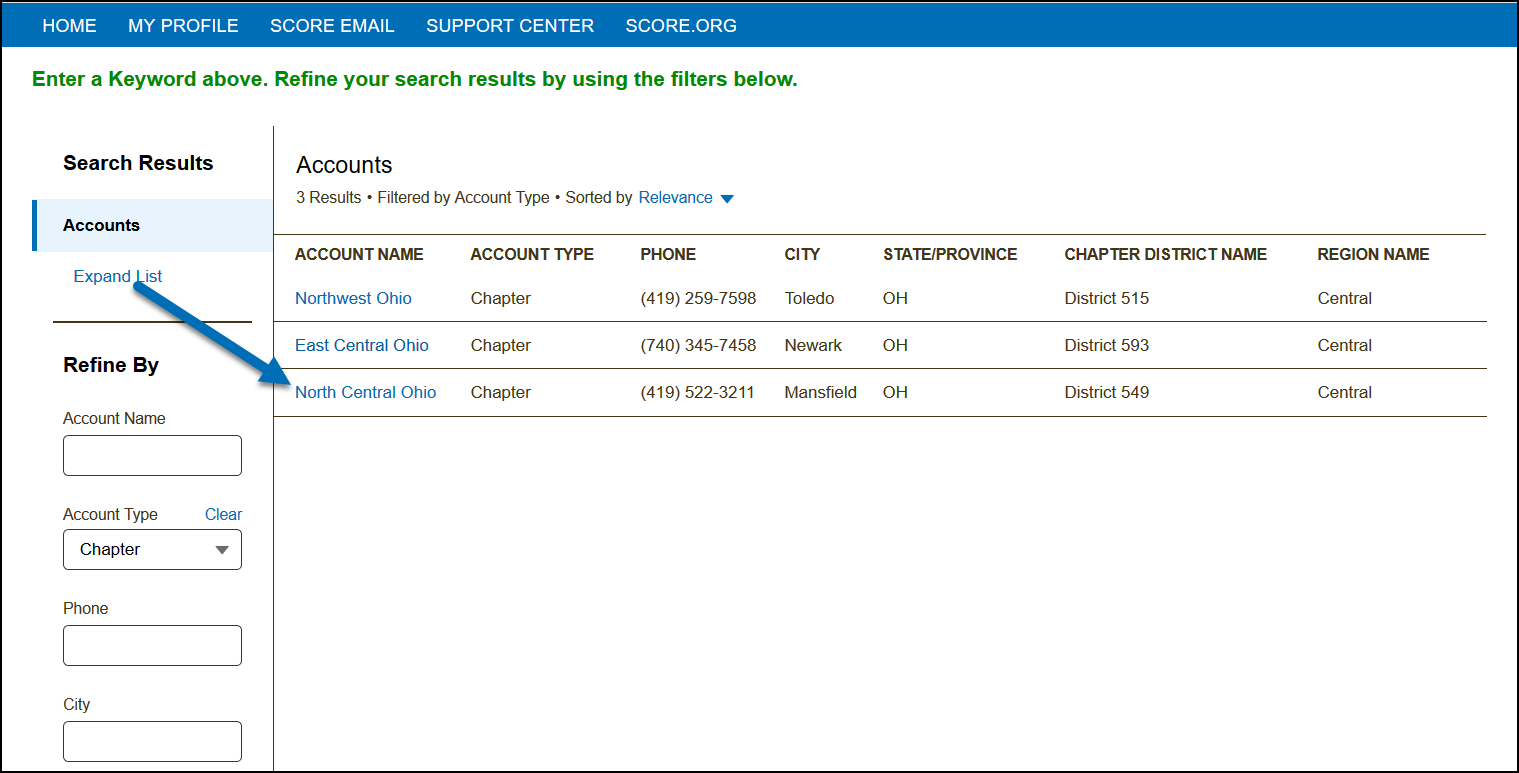Click the STATE/PROVINCE column header
The image size is (1519, 773).
point(950,254)
